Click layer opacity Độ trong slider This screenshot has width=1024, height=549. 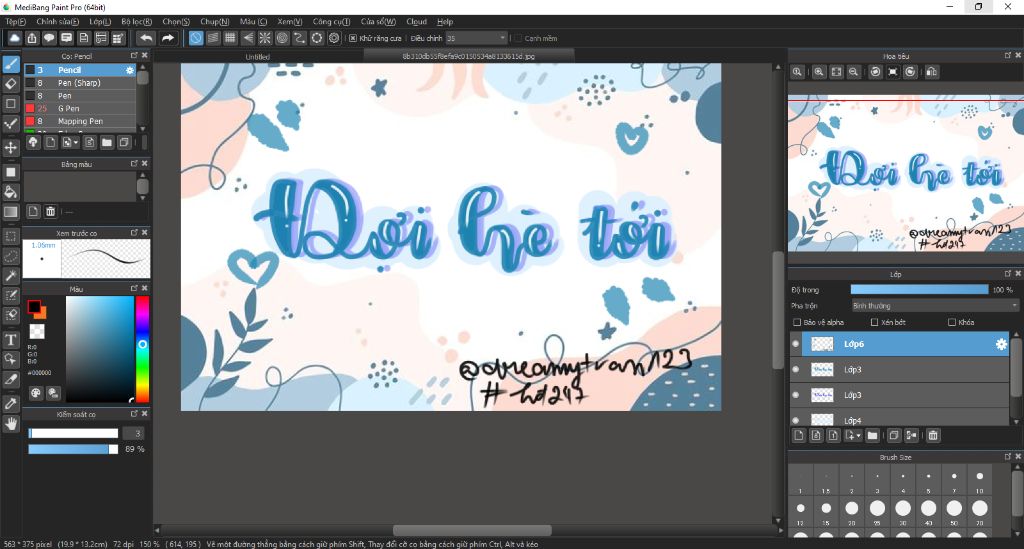point(920,289)
